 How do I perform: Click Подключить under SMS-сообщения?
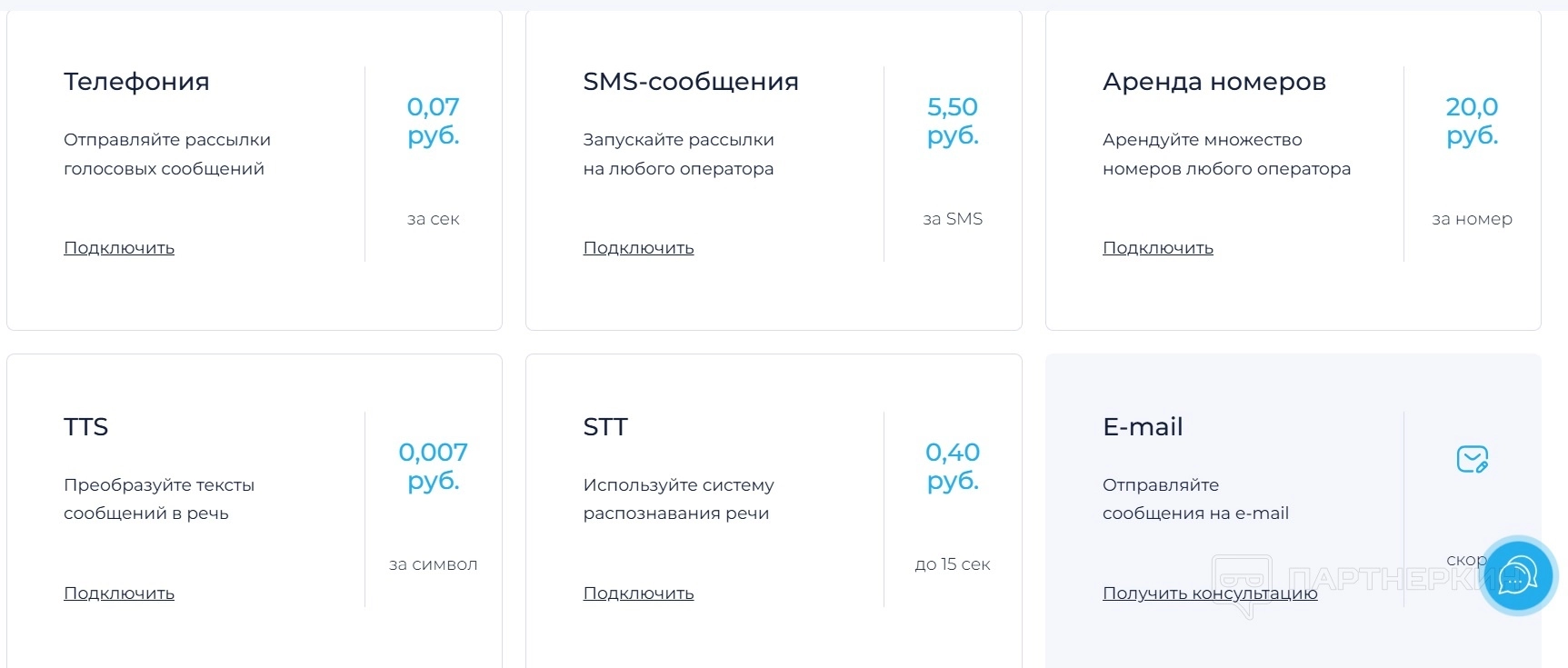638,248
